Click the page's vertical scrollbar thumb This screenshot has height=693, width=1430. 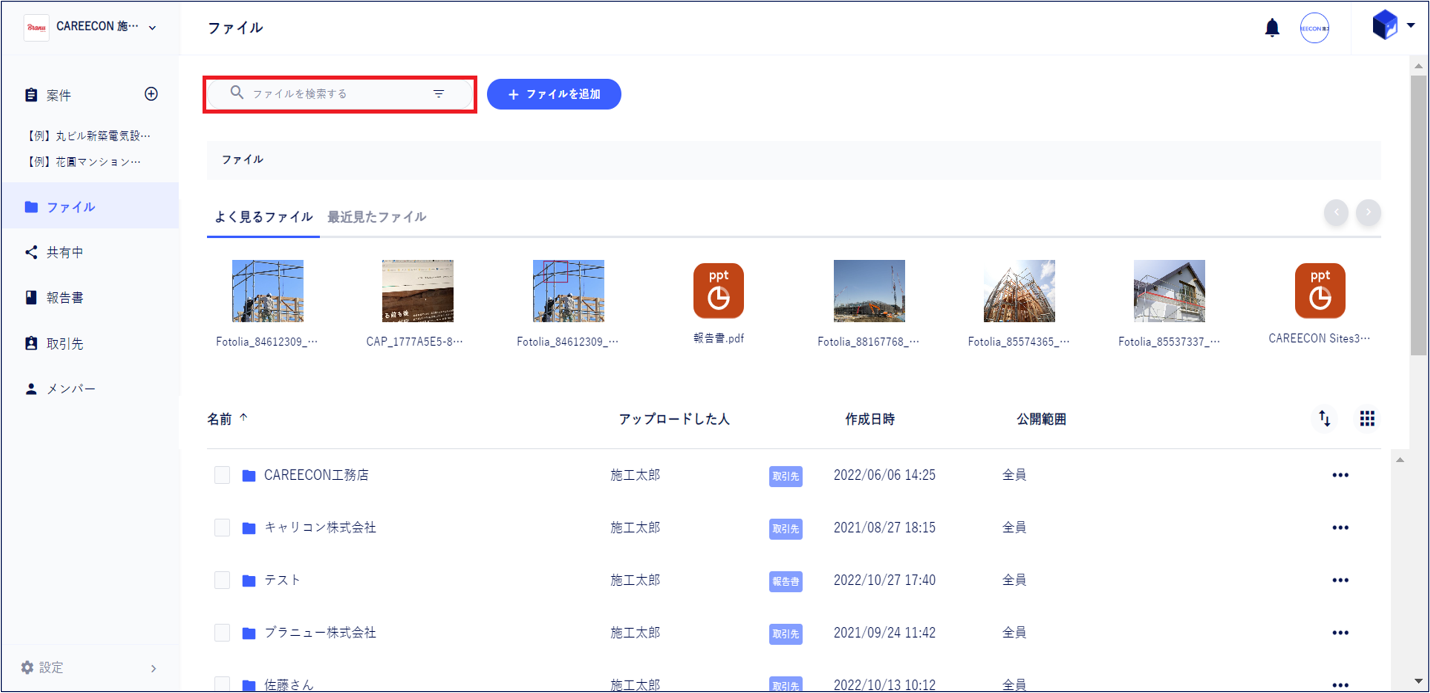(1418, 214)
